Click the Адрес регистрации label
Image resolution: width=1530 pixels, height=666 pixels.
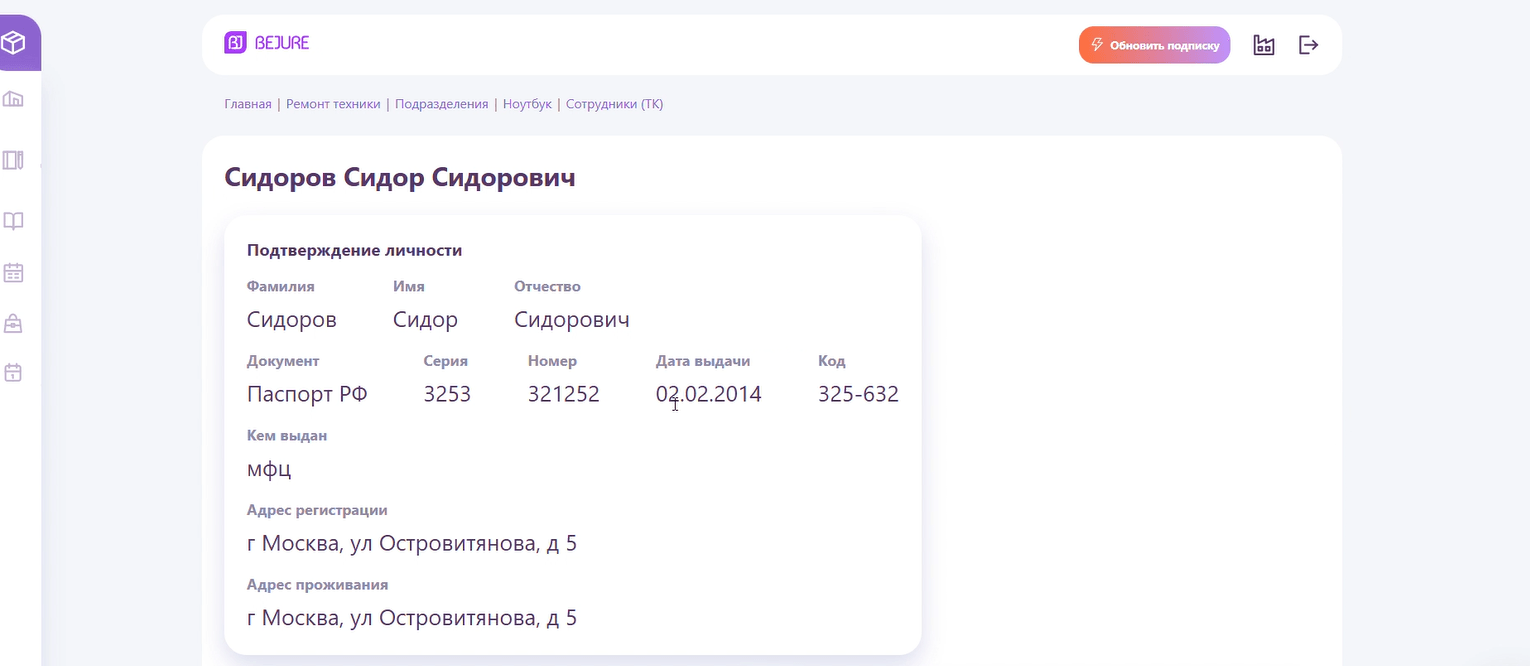tap(317, 510)
